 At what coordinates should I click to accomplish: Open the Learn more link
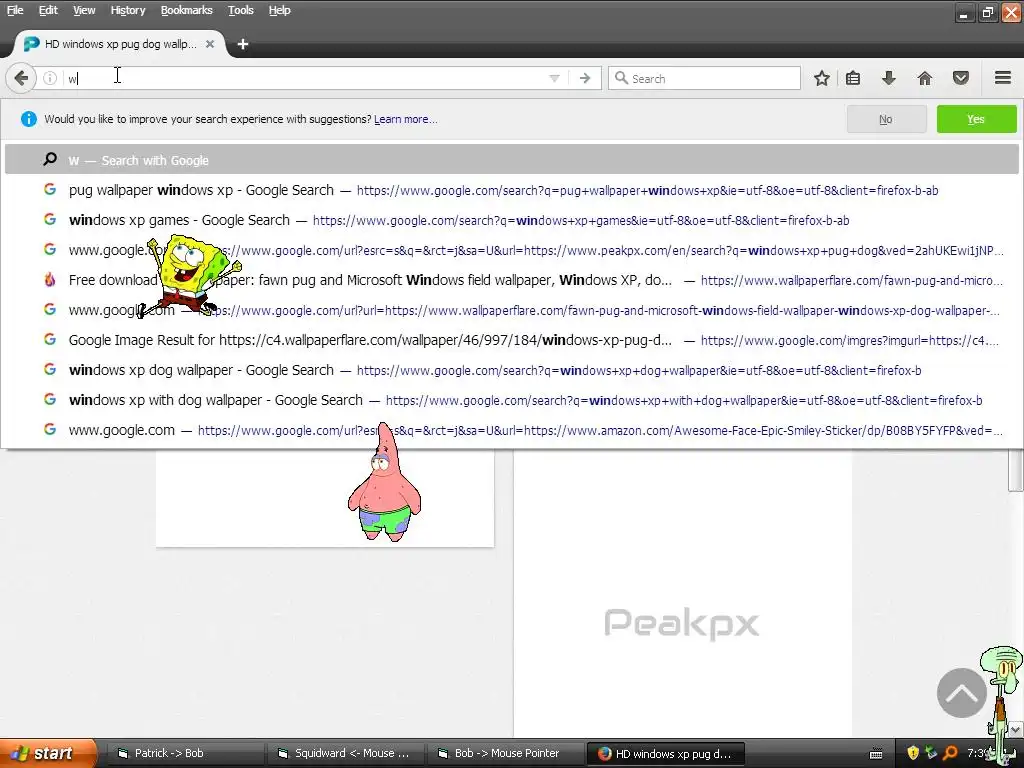click(406, 120)
